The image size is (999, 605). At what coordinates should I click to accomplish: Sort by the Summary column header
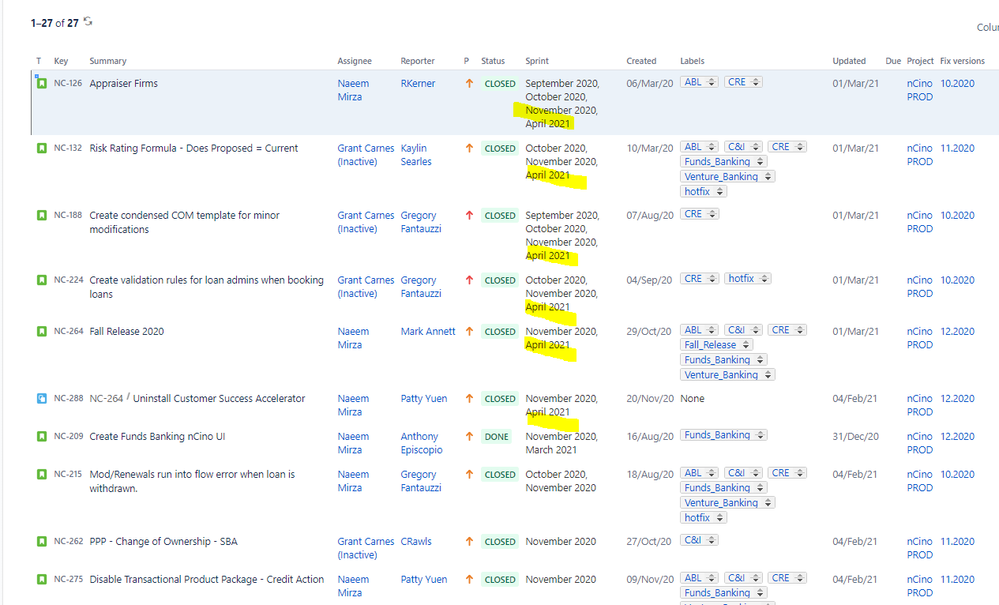coord(108,61)
